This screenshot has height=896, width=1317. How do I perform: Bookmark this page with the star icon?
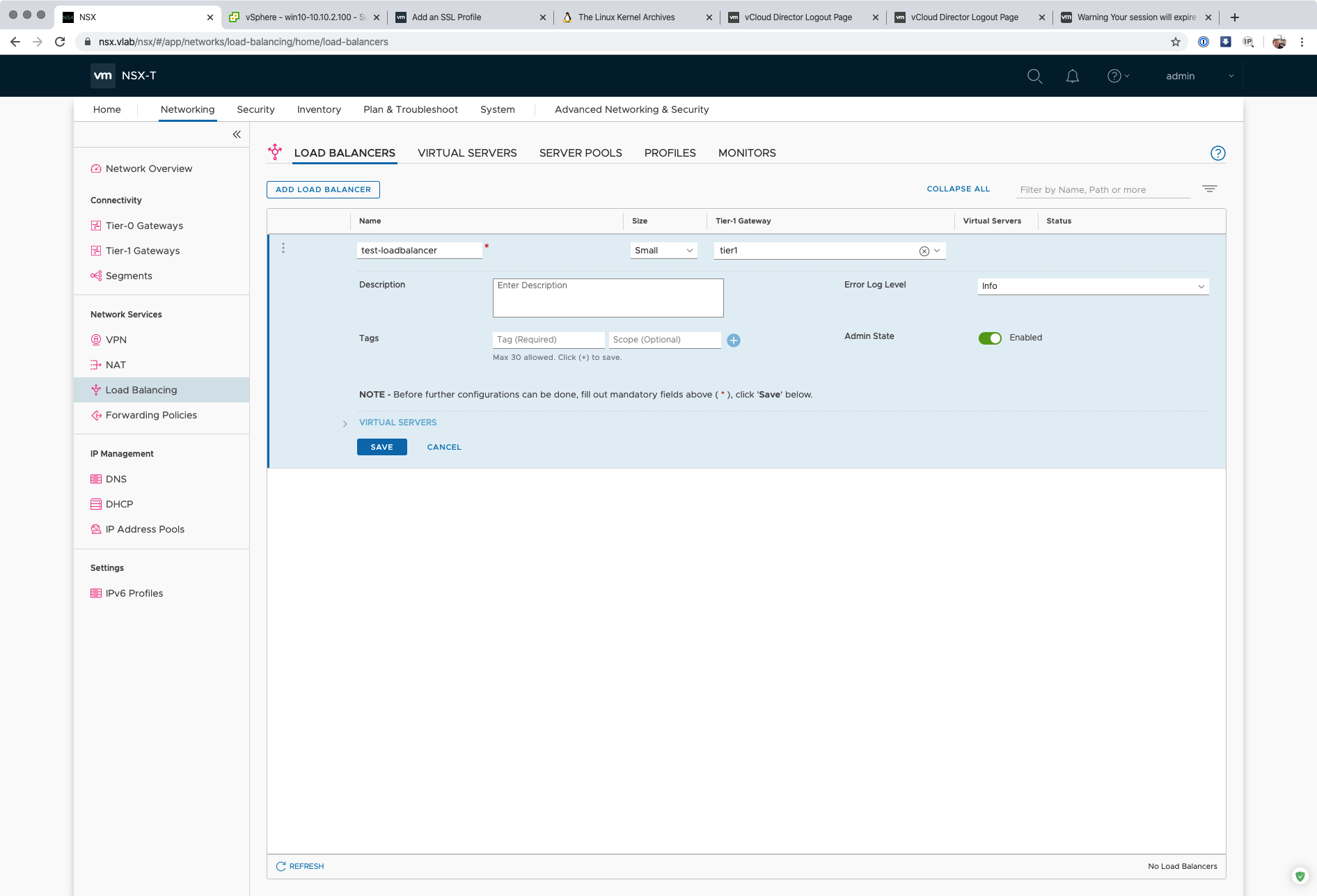1176,42
